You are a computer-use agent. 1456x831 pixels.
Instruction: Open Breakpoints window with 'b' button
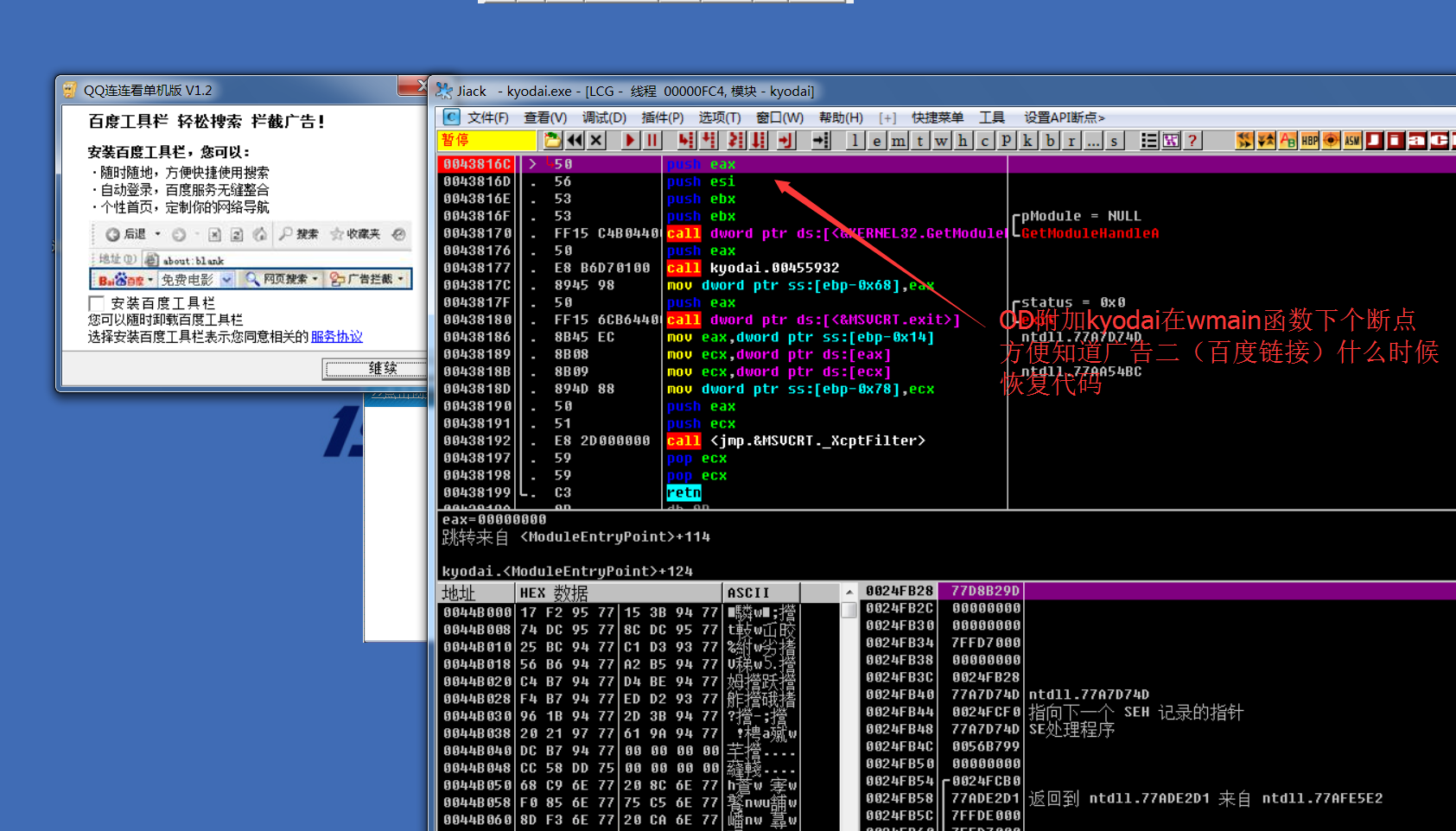coord(1050,140)
